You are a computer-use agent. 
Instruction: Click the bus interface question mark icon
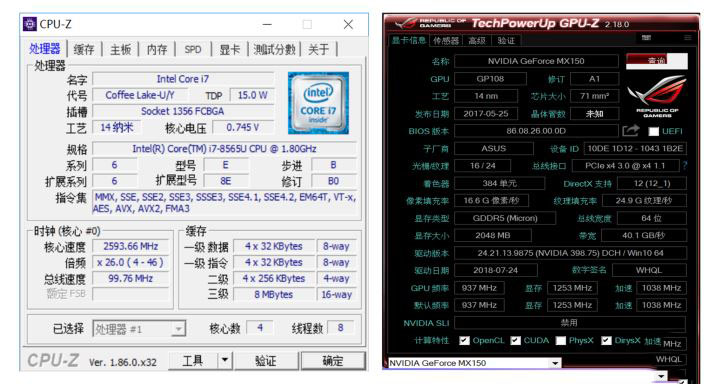click(x=685, y=165)
